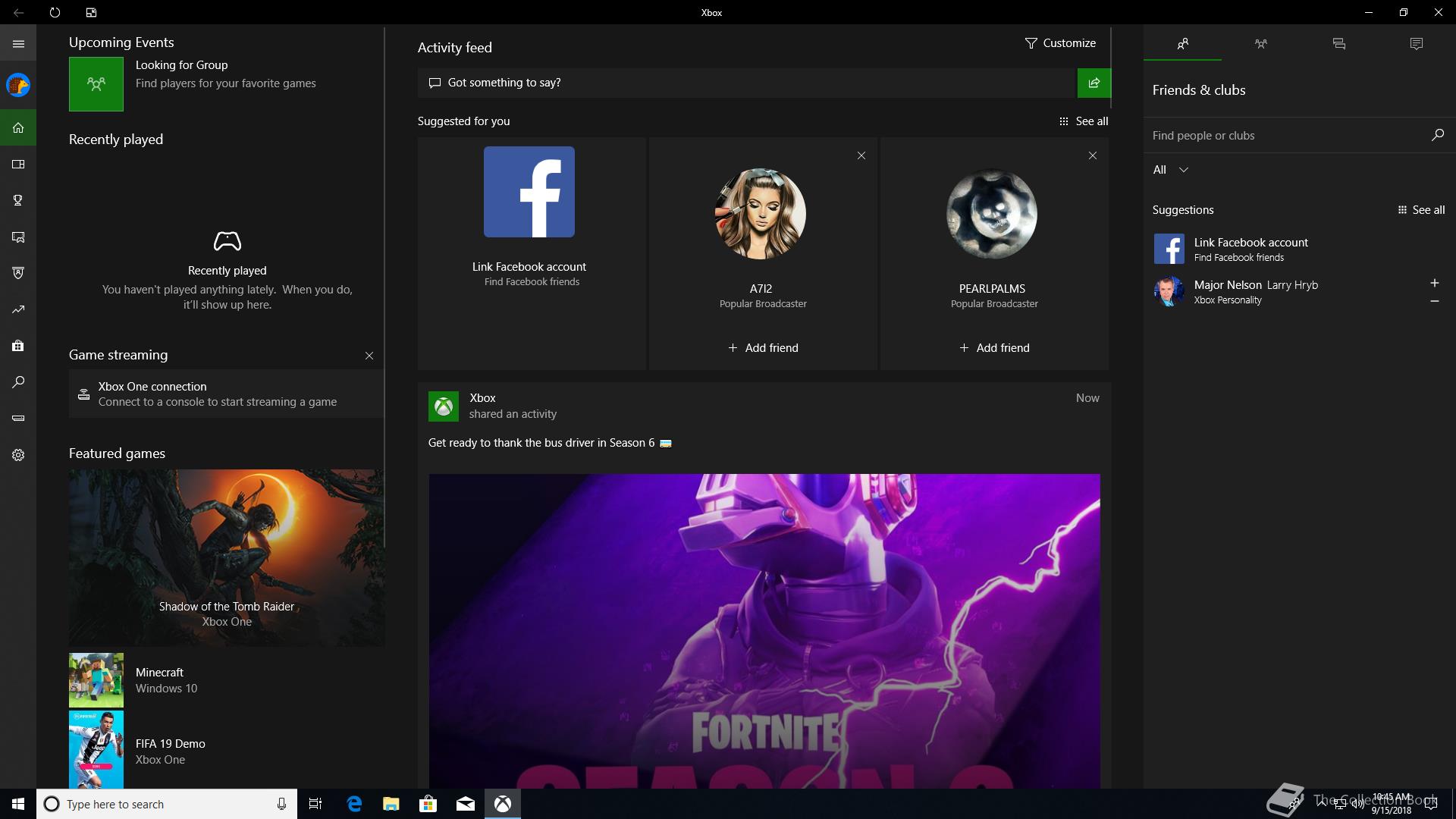Click Got something to say field
The image size is (1456, 819).
pyautogui.click(x=747, y=83)
